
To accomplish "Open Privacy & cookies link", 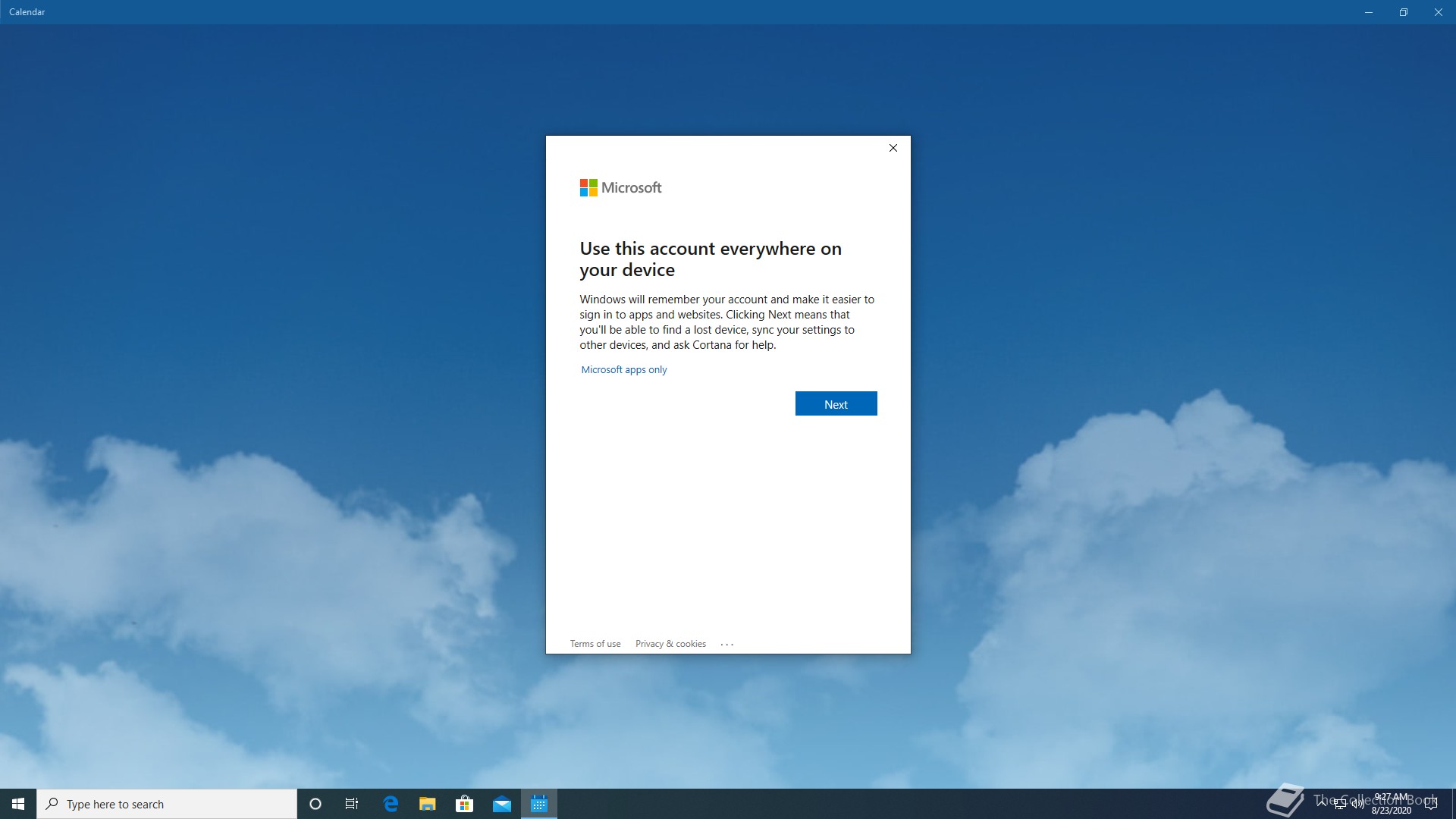I will tap(670, 644).
